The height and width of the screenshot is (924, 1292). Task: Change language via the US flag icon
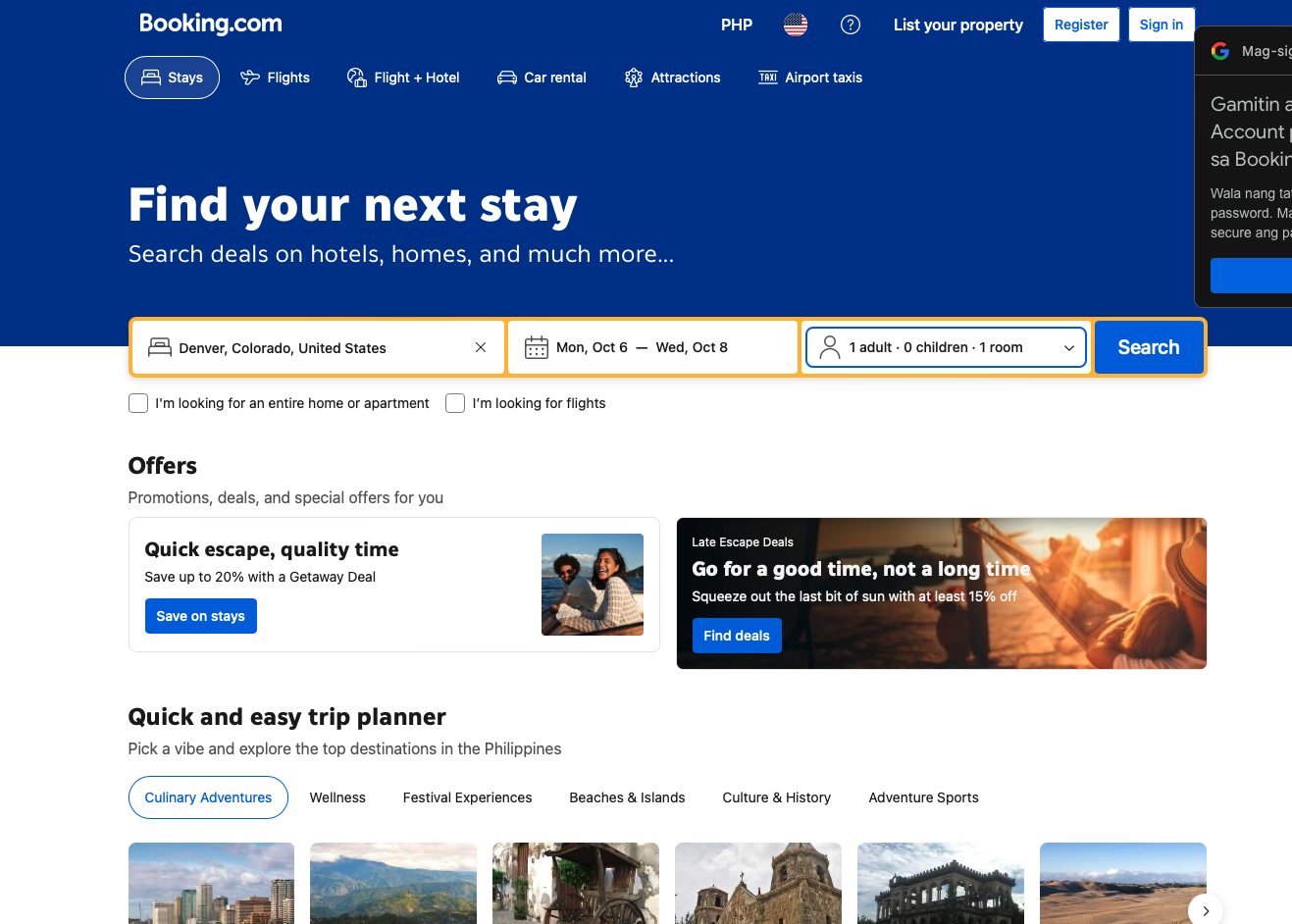(x=796, y=25)
